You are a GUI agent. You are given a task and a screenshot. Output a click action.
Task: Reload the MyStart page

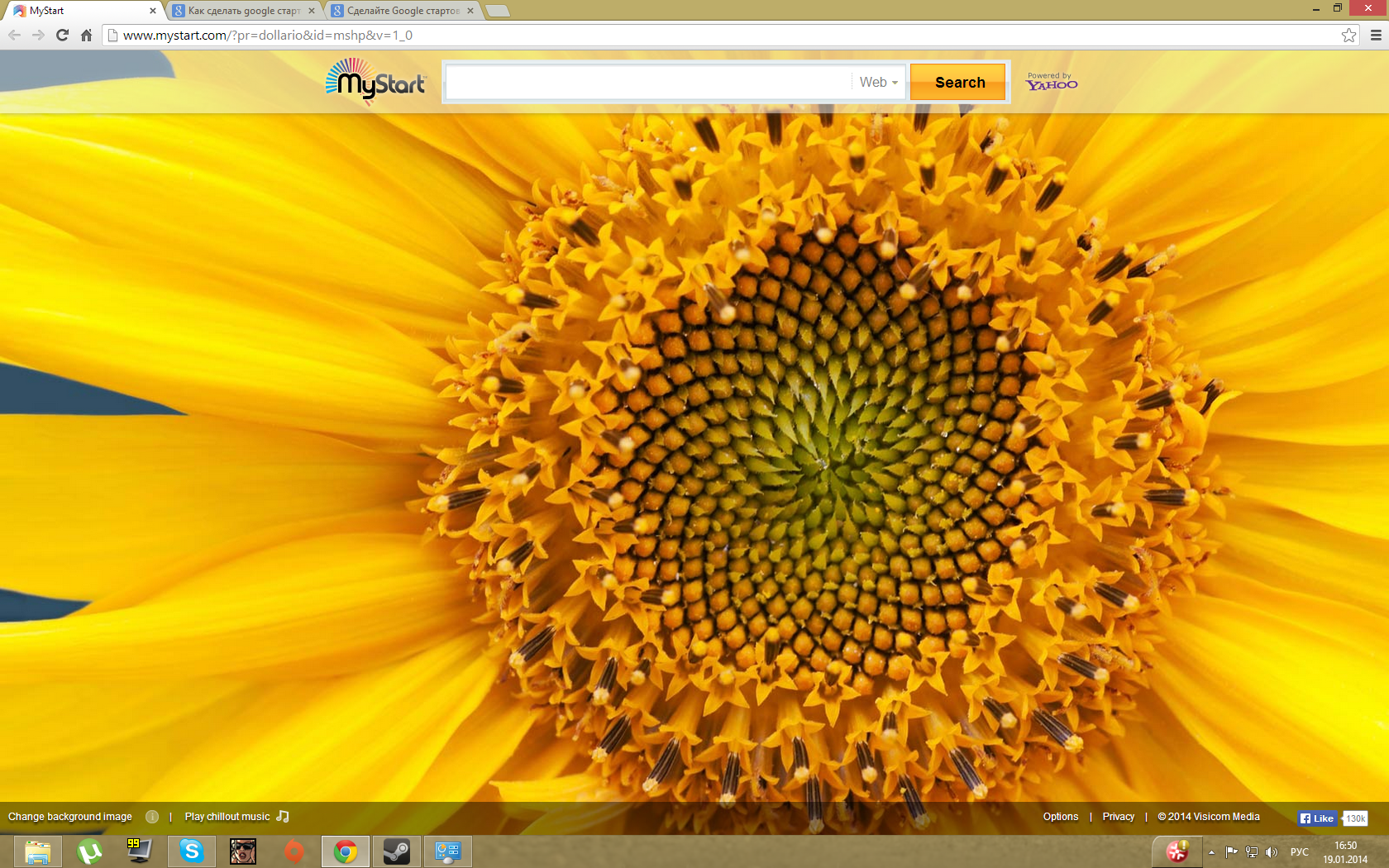[x=62, y=35]
